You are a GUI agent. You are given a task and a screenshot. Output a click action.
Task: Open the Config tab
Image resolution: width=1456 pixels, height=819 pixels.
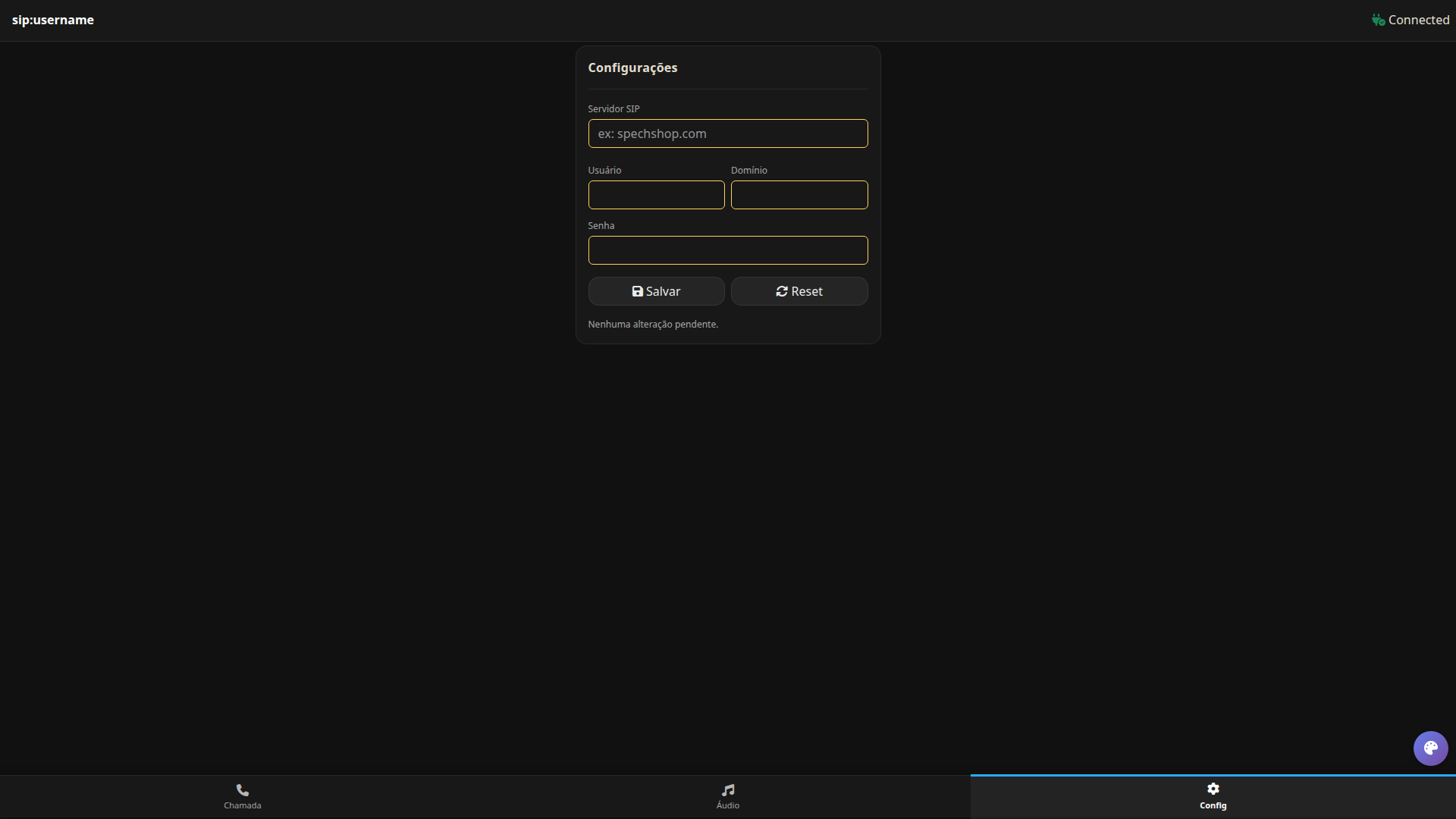click(1213, 796)
